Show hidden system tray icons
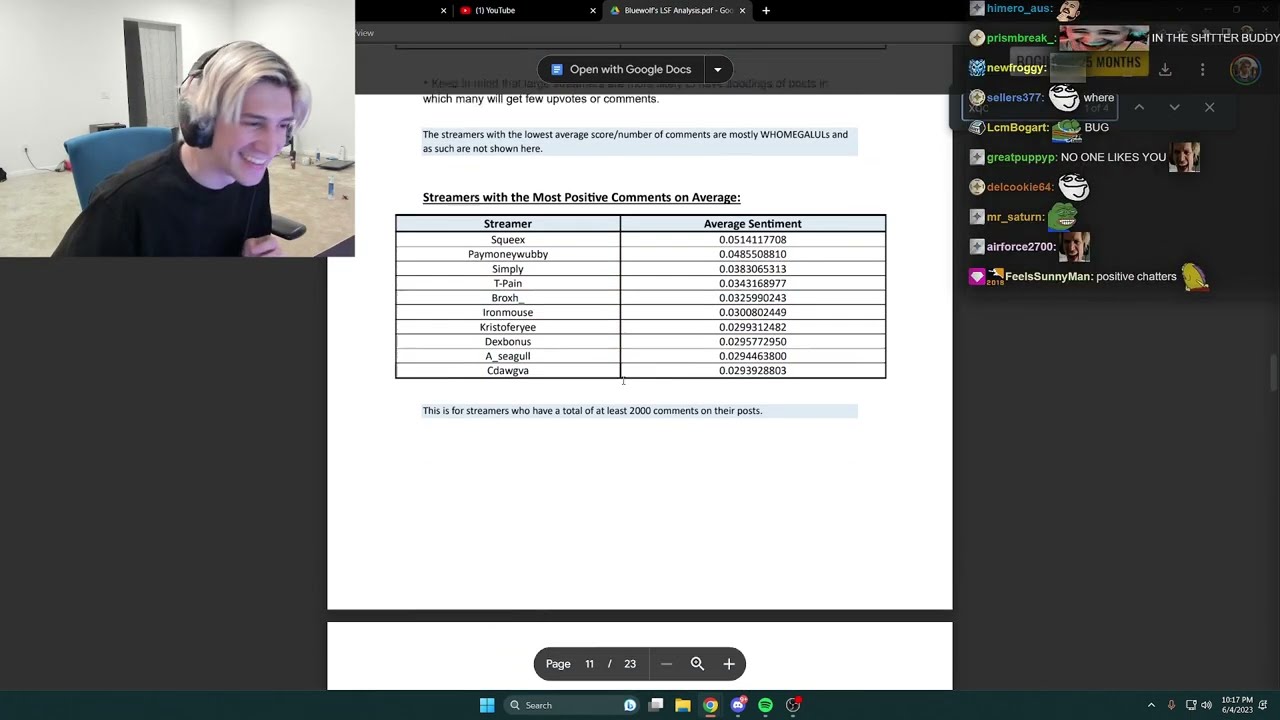The height and width of the screenshot is (720, 1280). pyautogui.click(x=1151, y=705)
